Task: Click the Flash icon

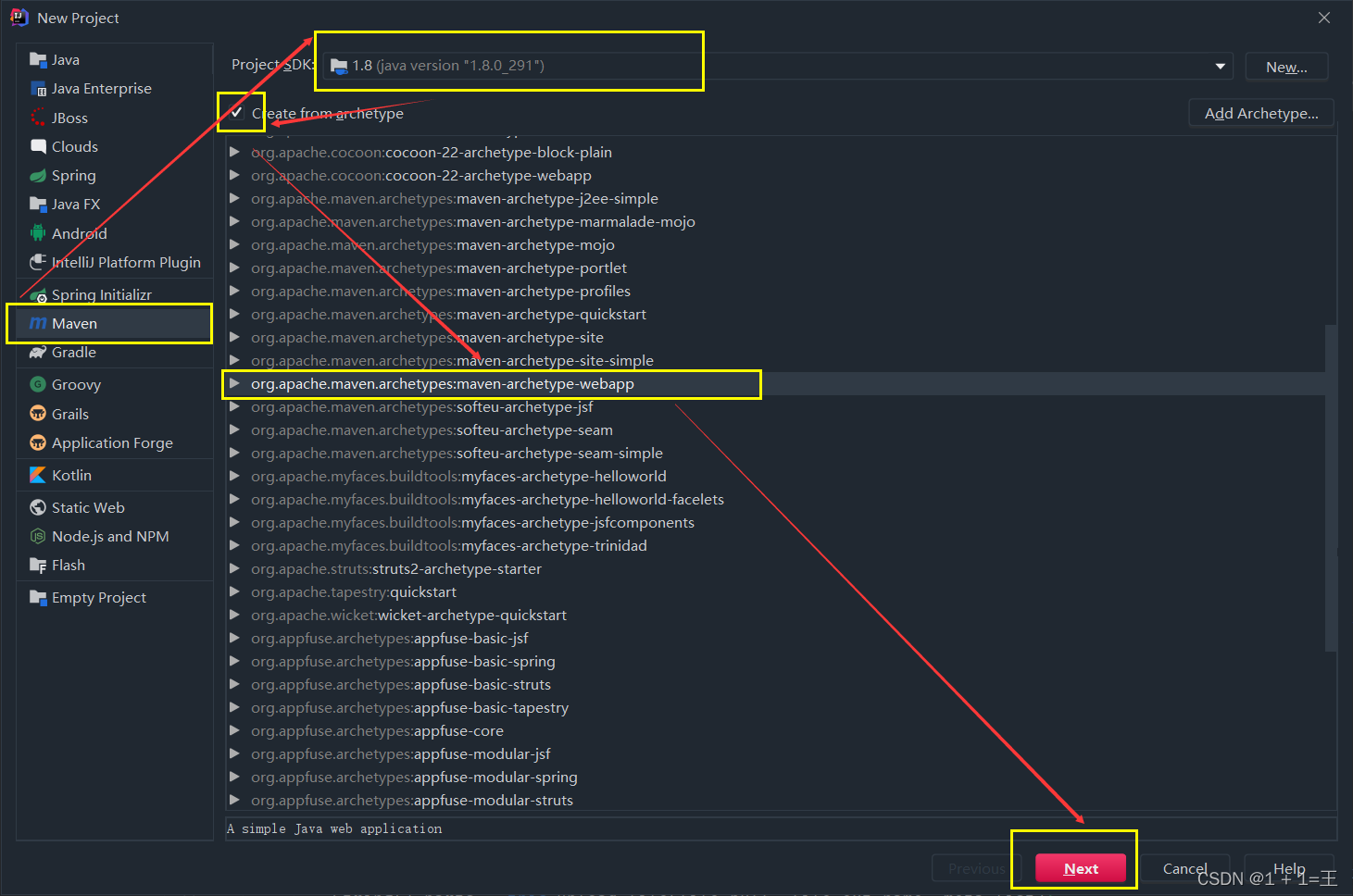Action: [x=38, y=566]
